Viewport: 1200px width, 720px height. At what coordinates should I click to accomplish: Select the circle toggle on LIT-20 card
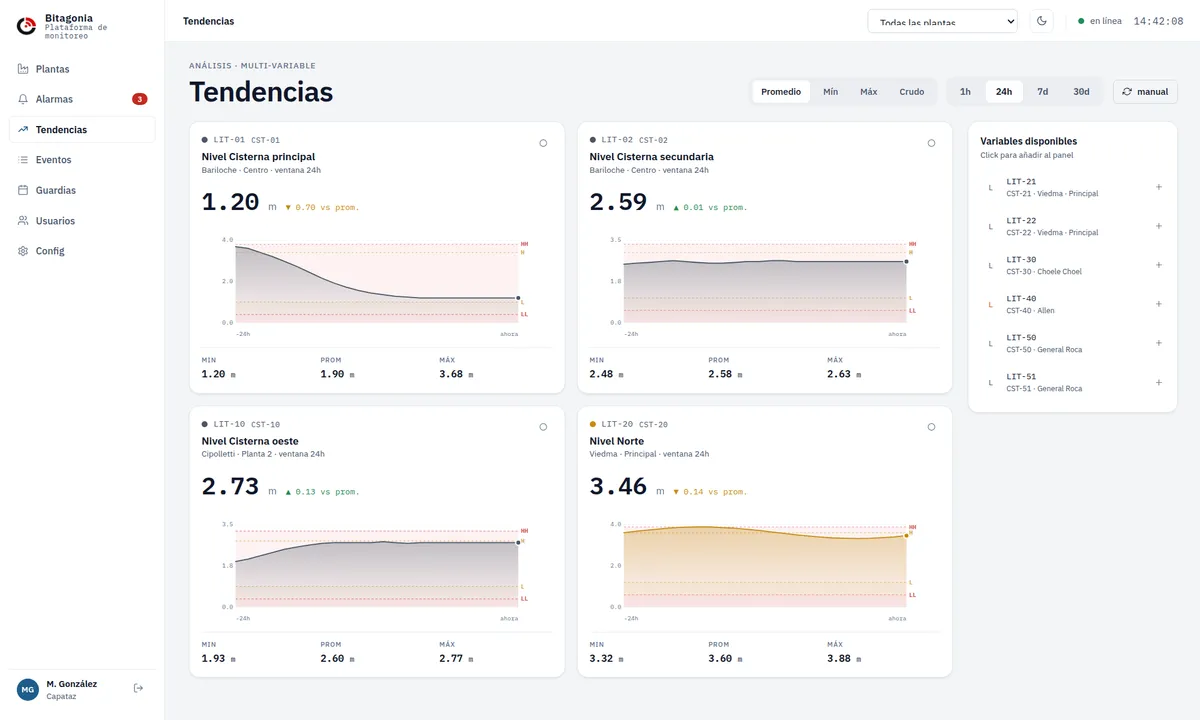click(x=931, y=427)
